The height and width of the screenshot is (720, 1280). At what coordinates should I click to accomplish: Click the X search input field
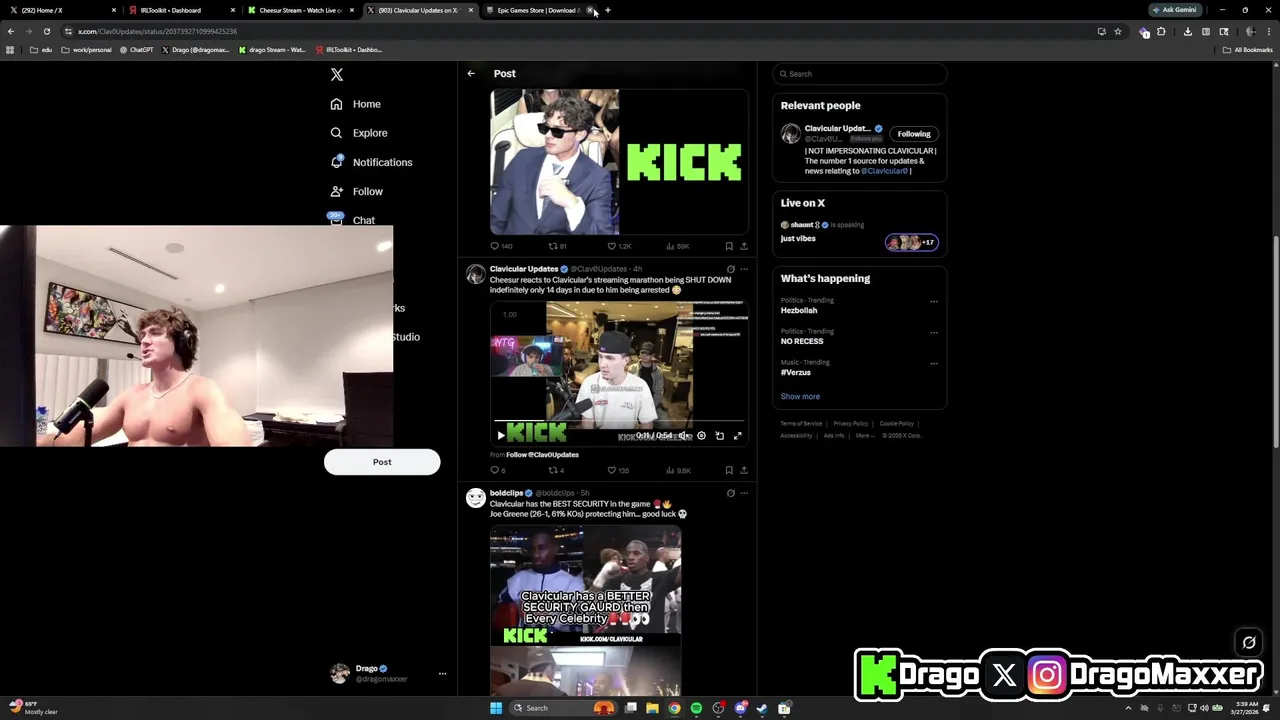(859, 74)
